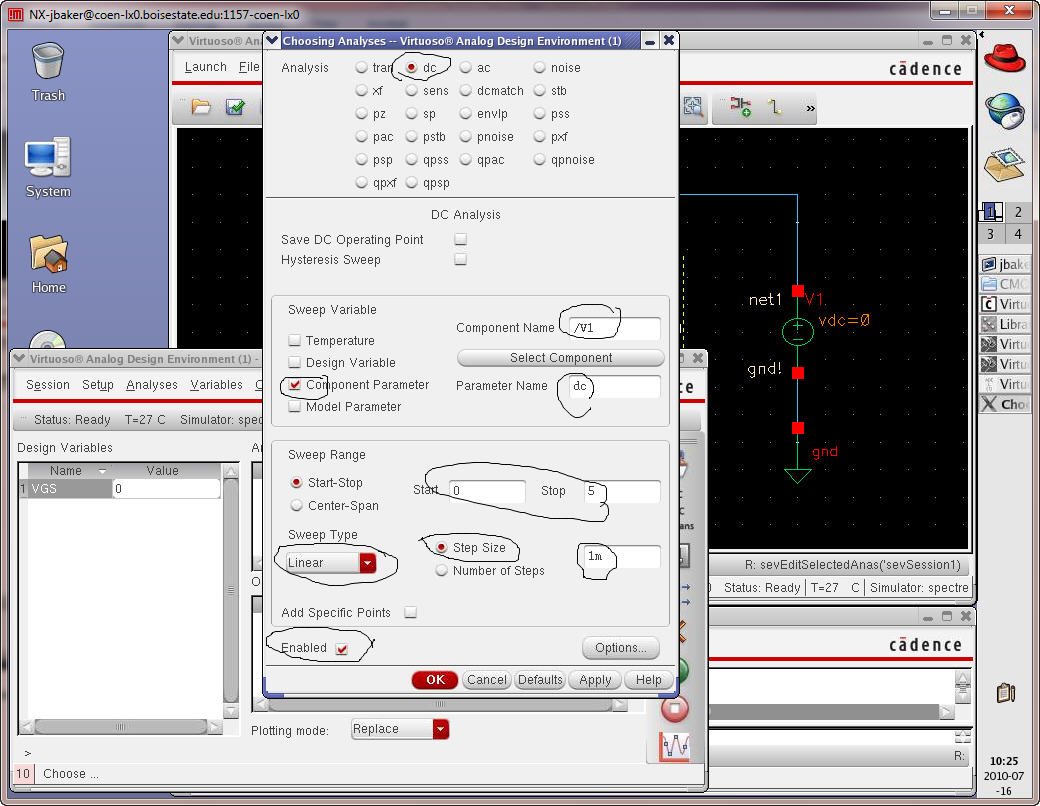Click the plot outputs waveform icon
Image resolution: width=1040 pixels, height=806 pixels.
click(x=675, y=747)
